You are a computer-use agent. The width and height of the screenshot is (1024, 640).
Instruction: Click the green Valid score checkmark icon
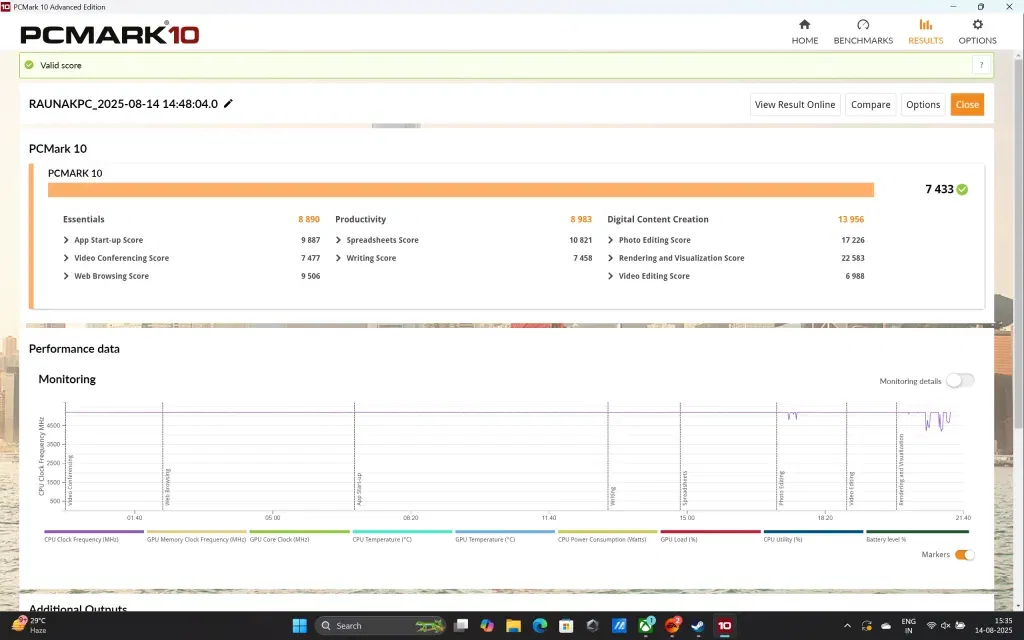pyautogui.click(x=29, y=65)
